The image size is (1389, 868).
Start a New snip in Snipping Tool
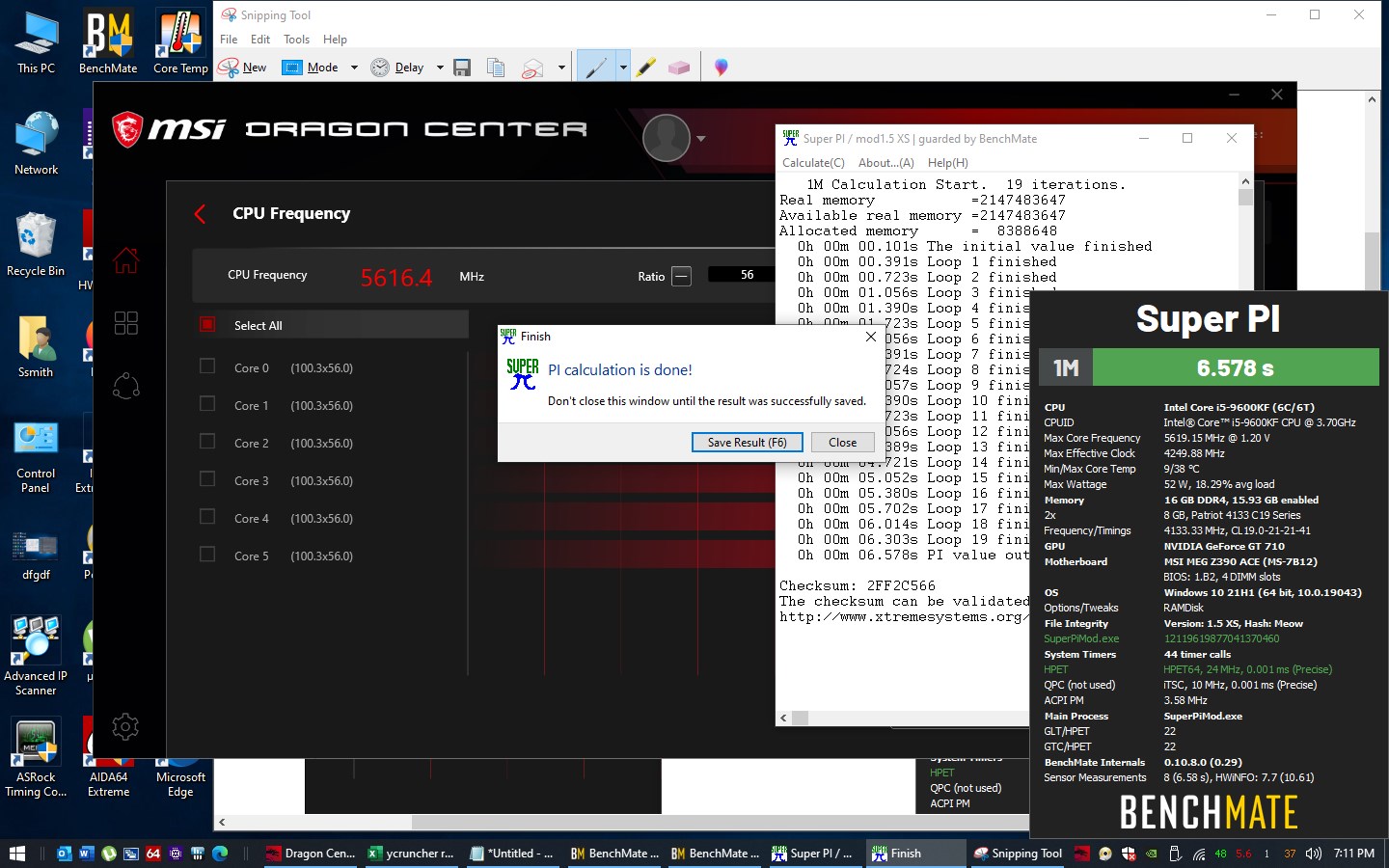tap(243, 68)
